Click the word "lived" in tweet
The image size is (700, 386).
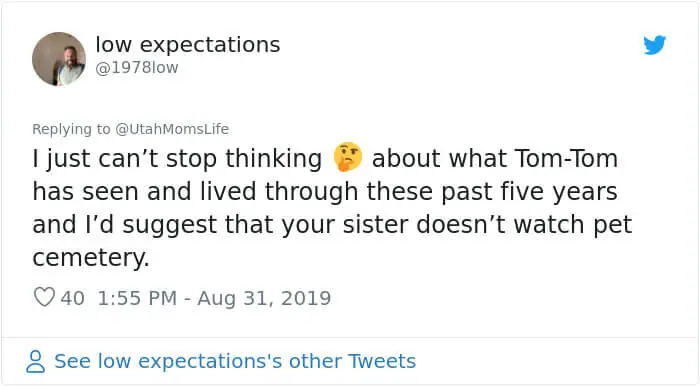[x=228, y=191]
